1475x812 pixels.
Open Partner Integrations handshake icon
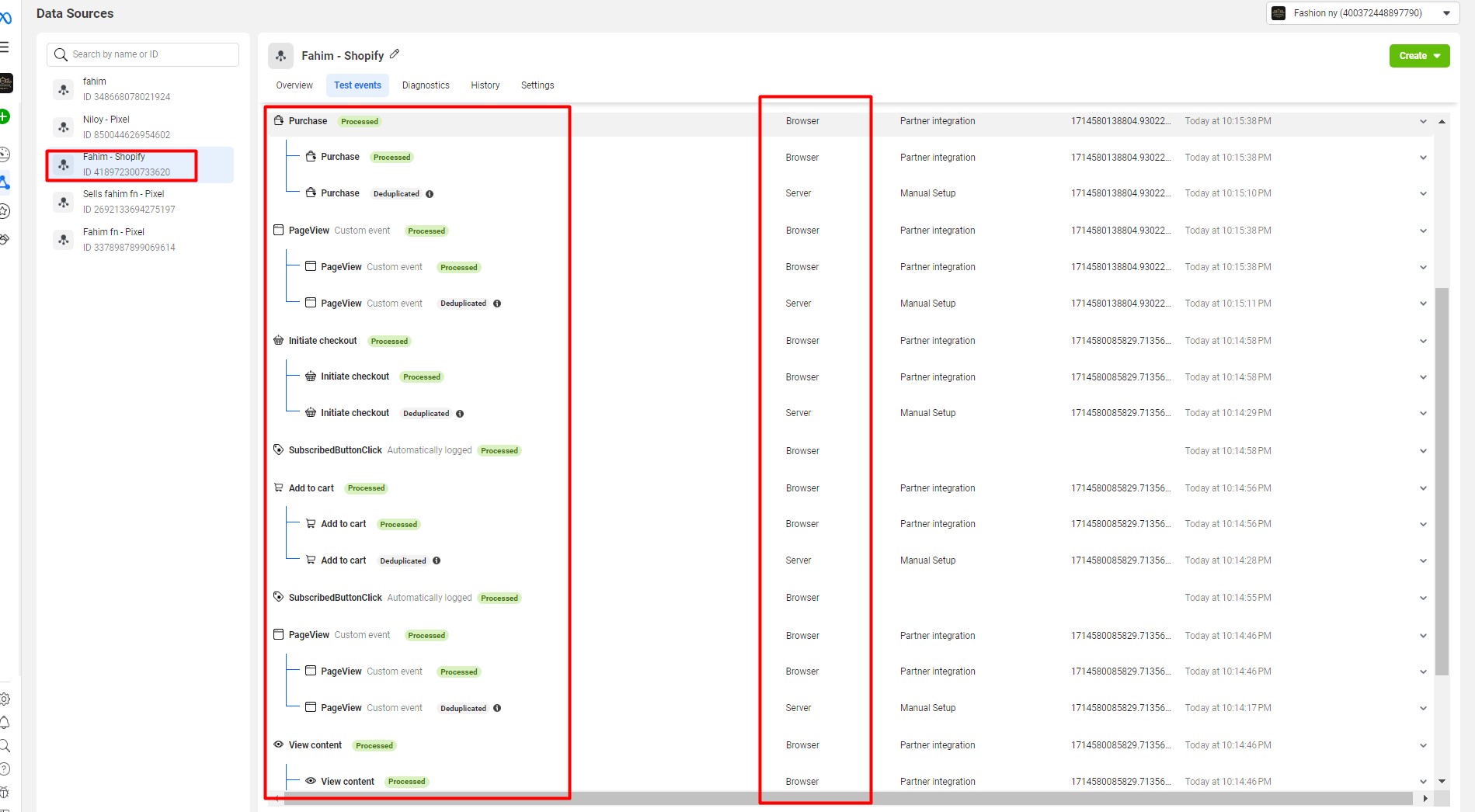pyautogui.click(x=5, y=239)
